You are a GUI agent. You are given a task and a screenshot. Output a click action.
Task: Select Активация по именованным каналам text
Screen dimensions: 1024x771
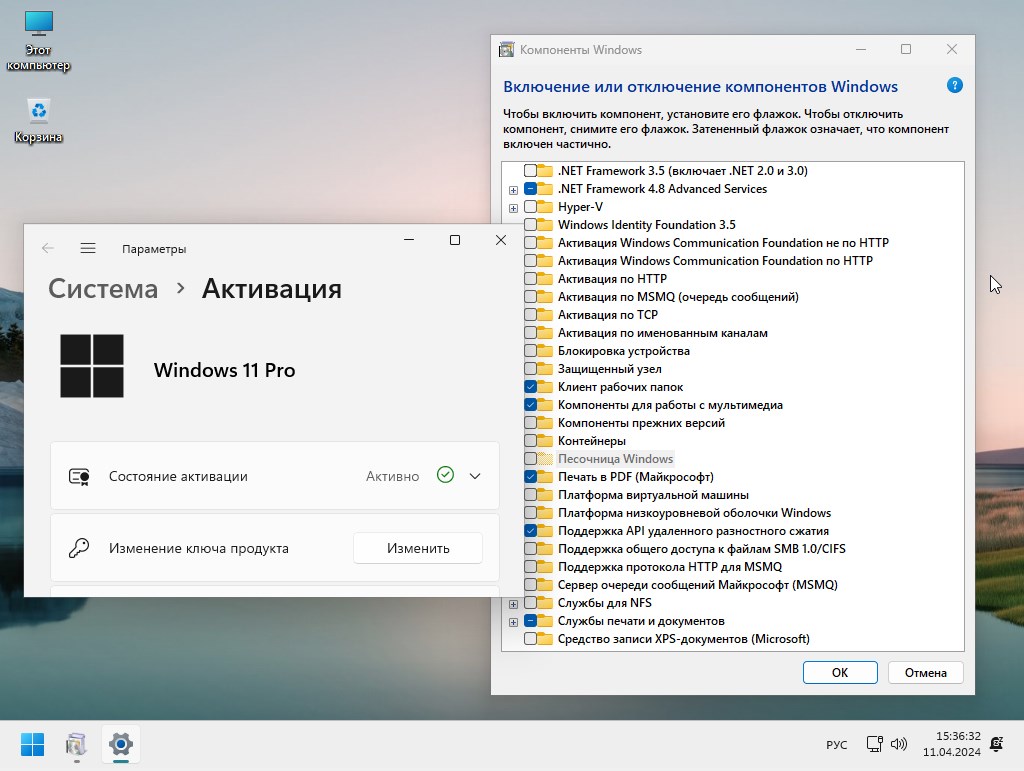coord(662,333)
